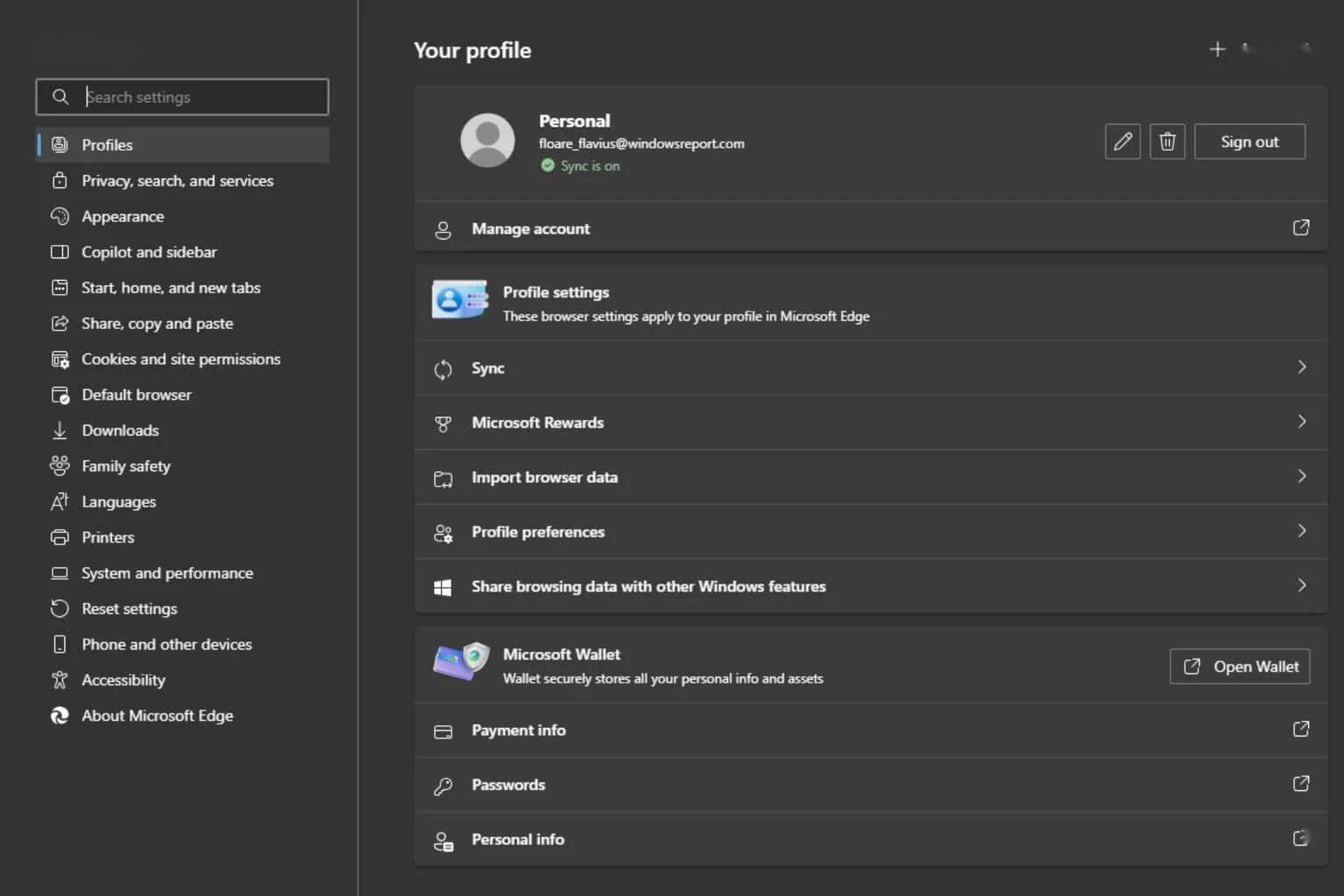Click the Sync circular arrows icon
This screenshot has width=1344, height=896.
tap(443, 369)
